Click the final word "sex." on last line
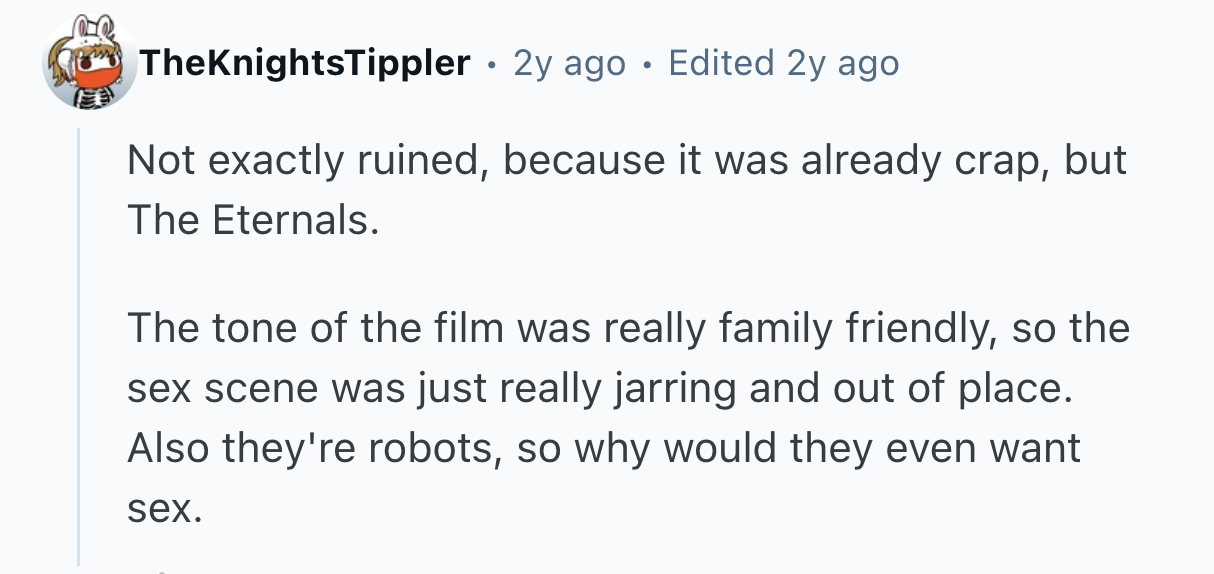 [164, 508]
